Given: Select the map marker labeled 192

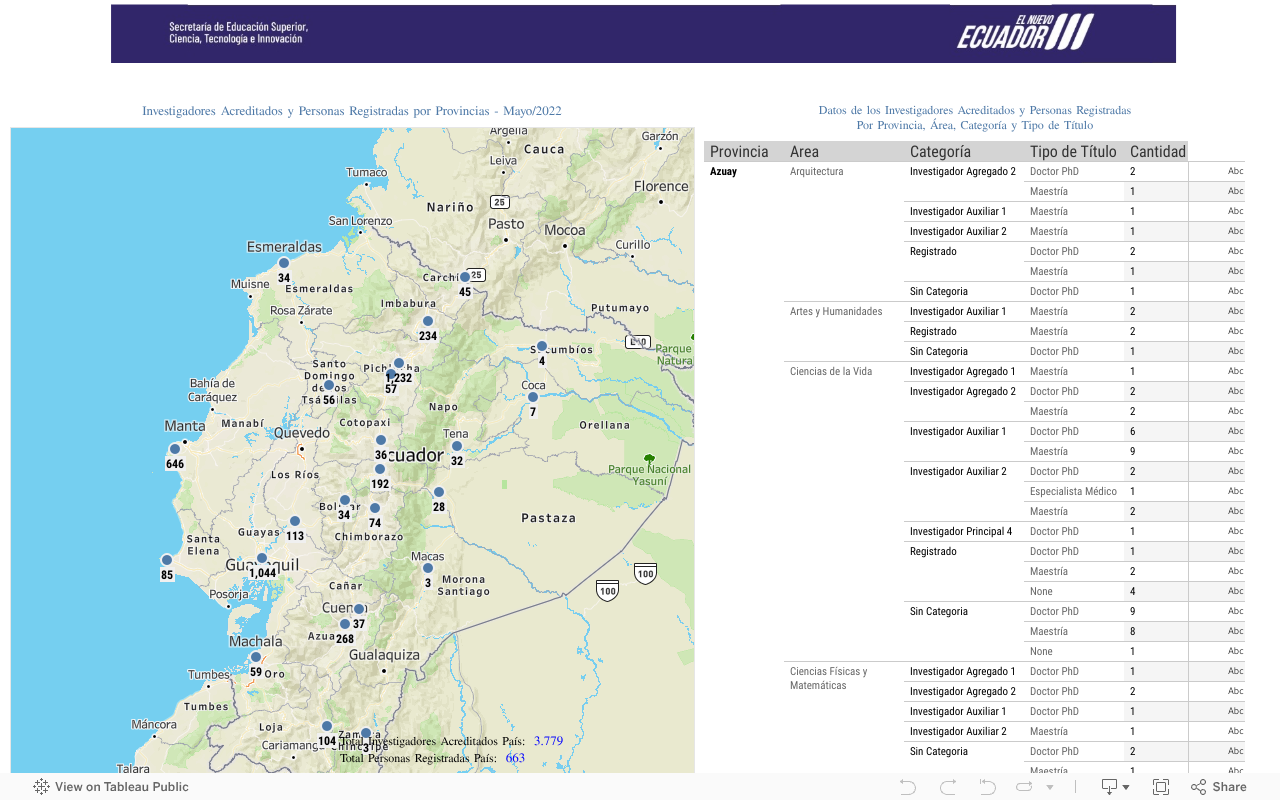Looking at the screenshot, I should click(x=380, y=469).
